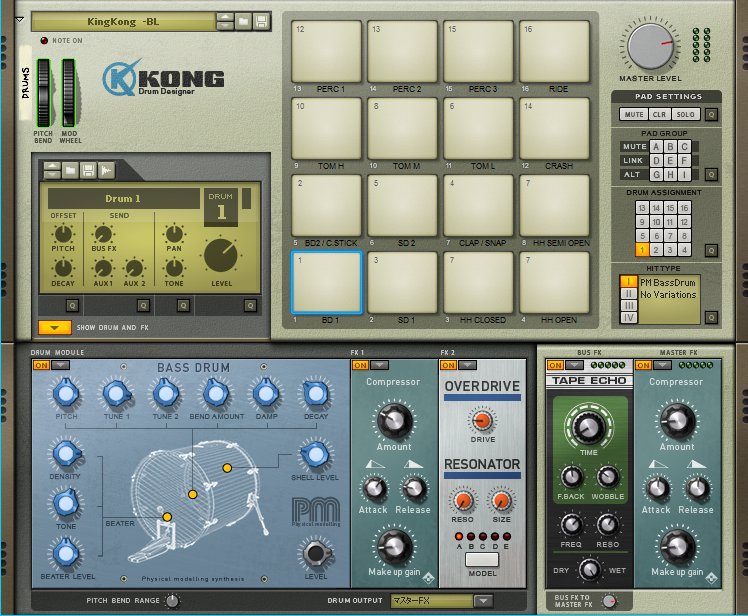This screenshot has height=616, width=748.
Task: Click the MODEL button on the Resonator
Action: coord(482,560)
